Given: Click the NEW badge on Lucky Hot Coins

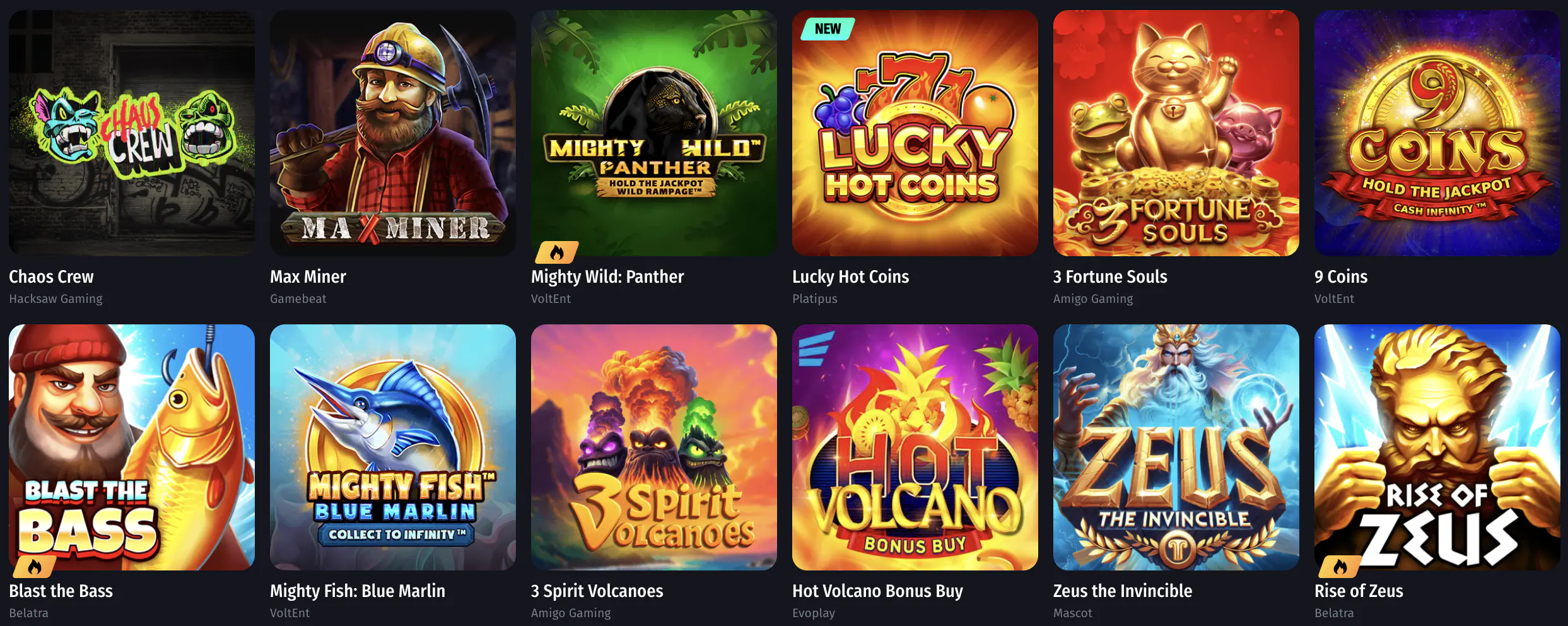Looking at the screenshot, I should pos(828,29).
